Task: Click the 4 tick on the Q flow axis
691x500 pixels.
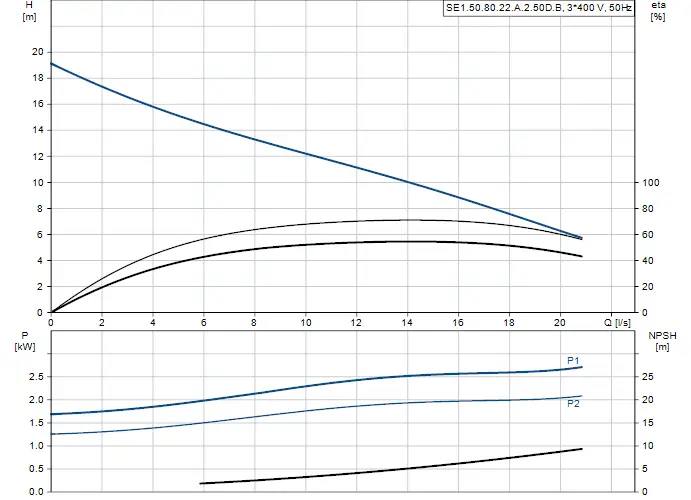Action: pos(153,322)
